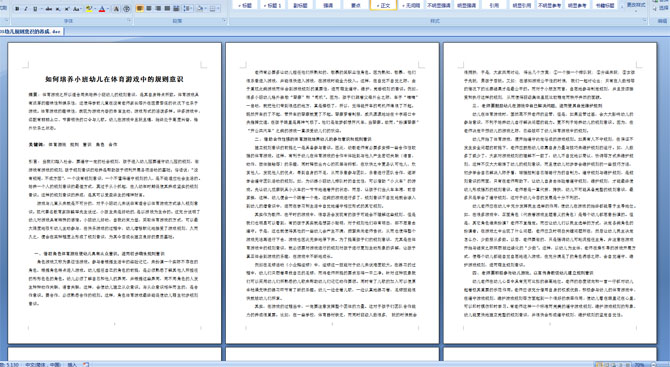
Task: Toggle bold formatting in font group
Action: tap(17, 9)
